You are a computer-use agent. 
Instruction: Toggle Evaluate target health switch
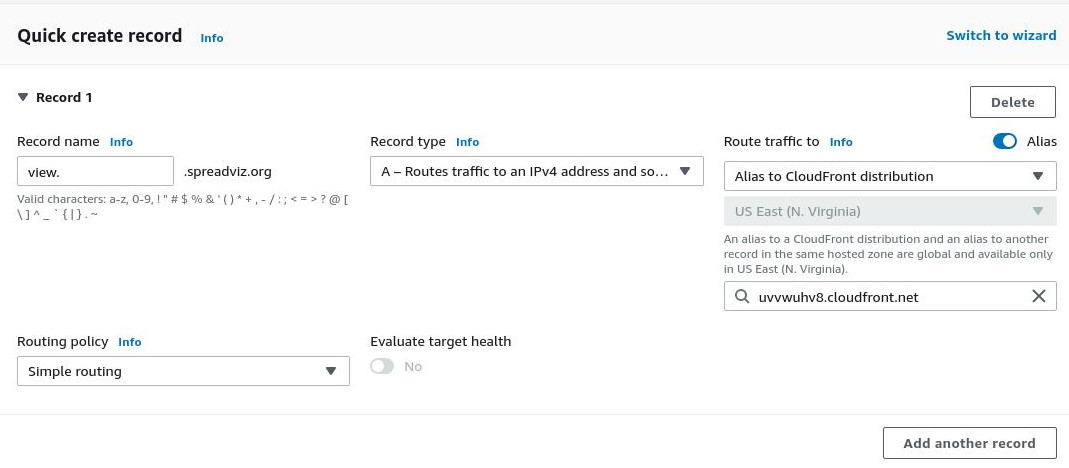tap(382, 366)
